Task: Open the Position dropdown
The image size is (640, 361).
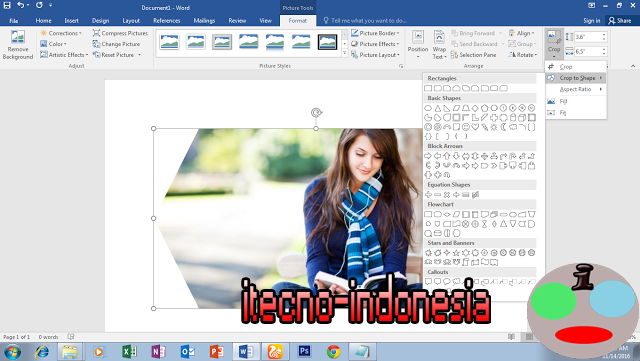Action: pos(418,45)
